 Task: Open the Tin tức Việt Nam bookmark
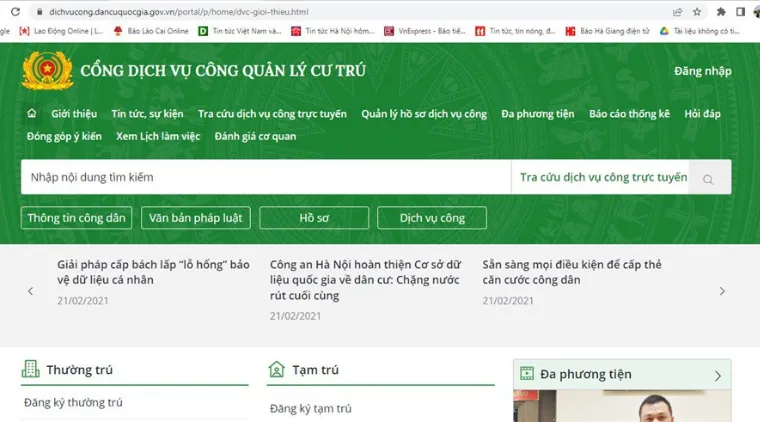click(x=240, y=31)
